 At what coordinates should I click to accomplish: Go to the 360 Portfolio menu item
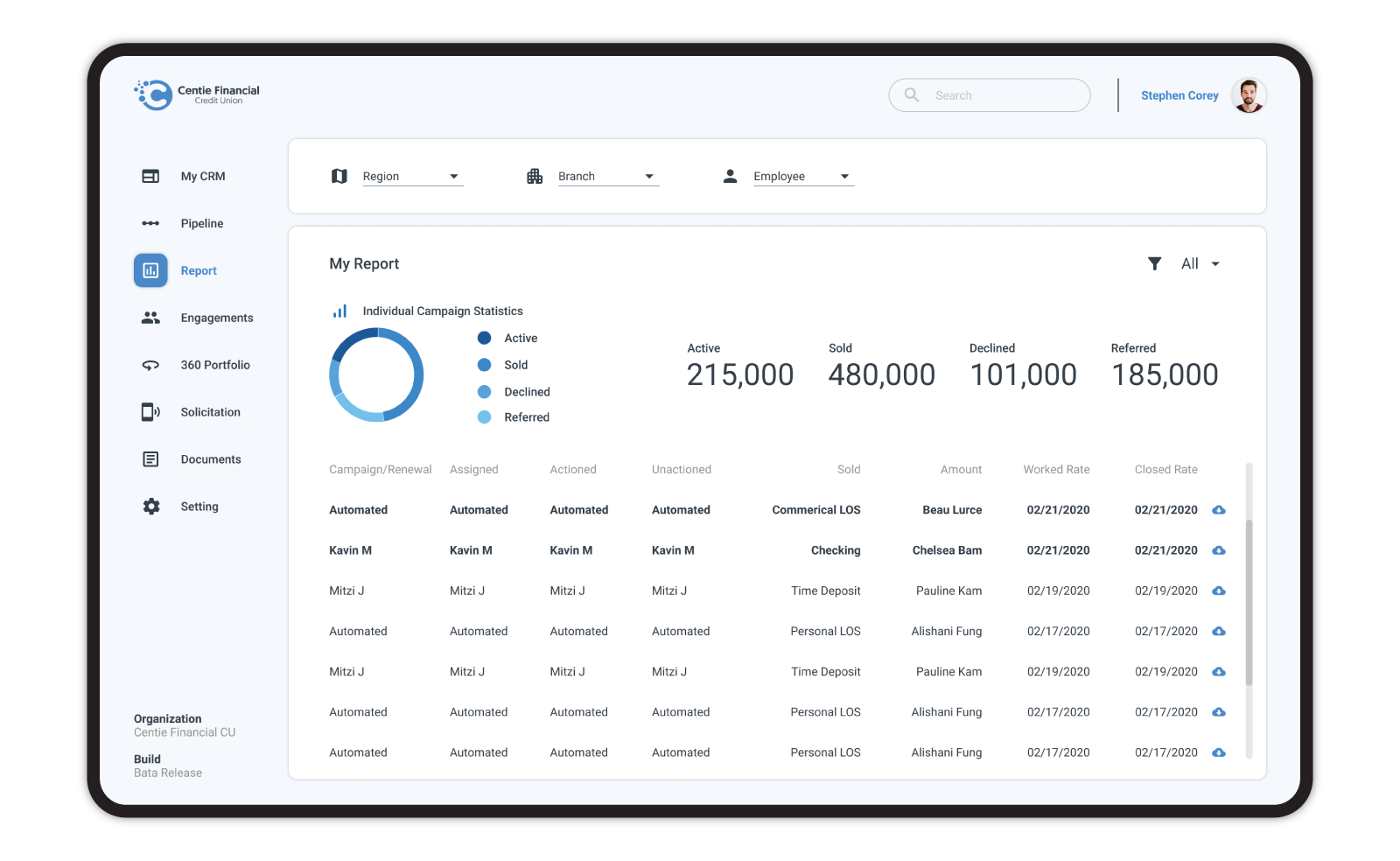tap(215, 365)
